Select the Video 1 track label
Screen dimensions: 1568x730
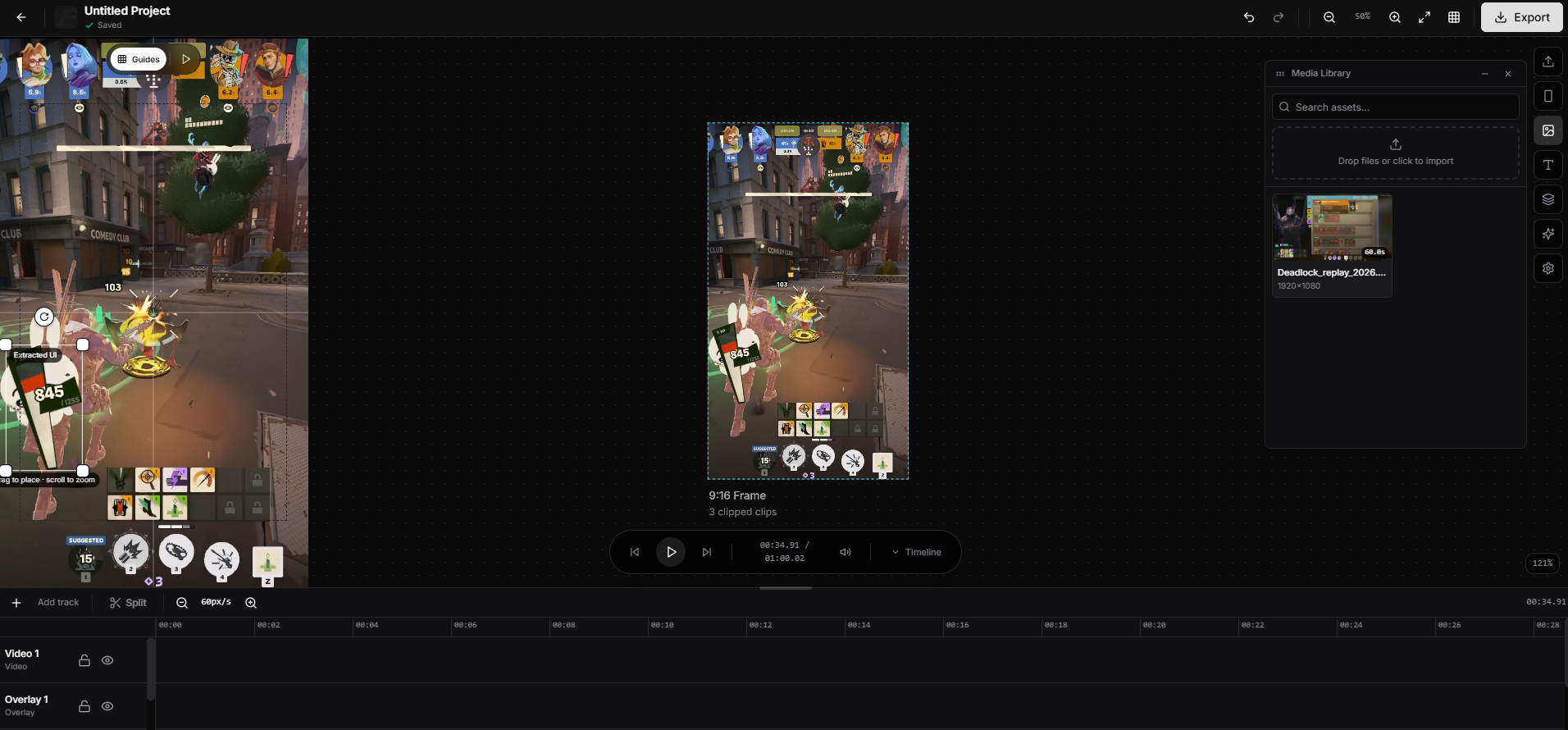tap(22, 654)
